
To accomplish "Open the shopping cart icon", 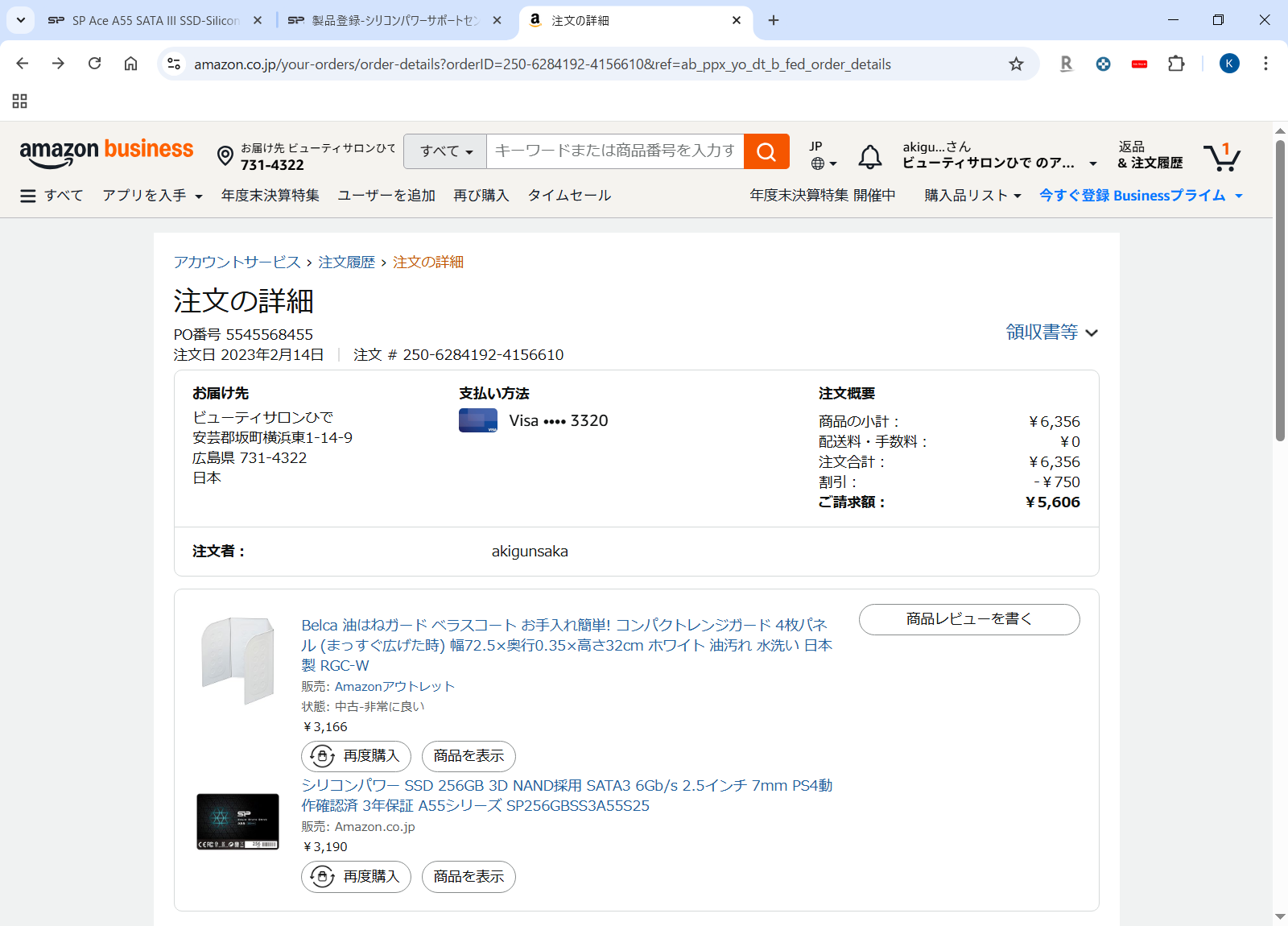I will tap(1221, 157).
